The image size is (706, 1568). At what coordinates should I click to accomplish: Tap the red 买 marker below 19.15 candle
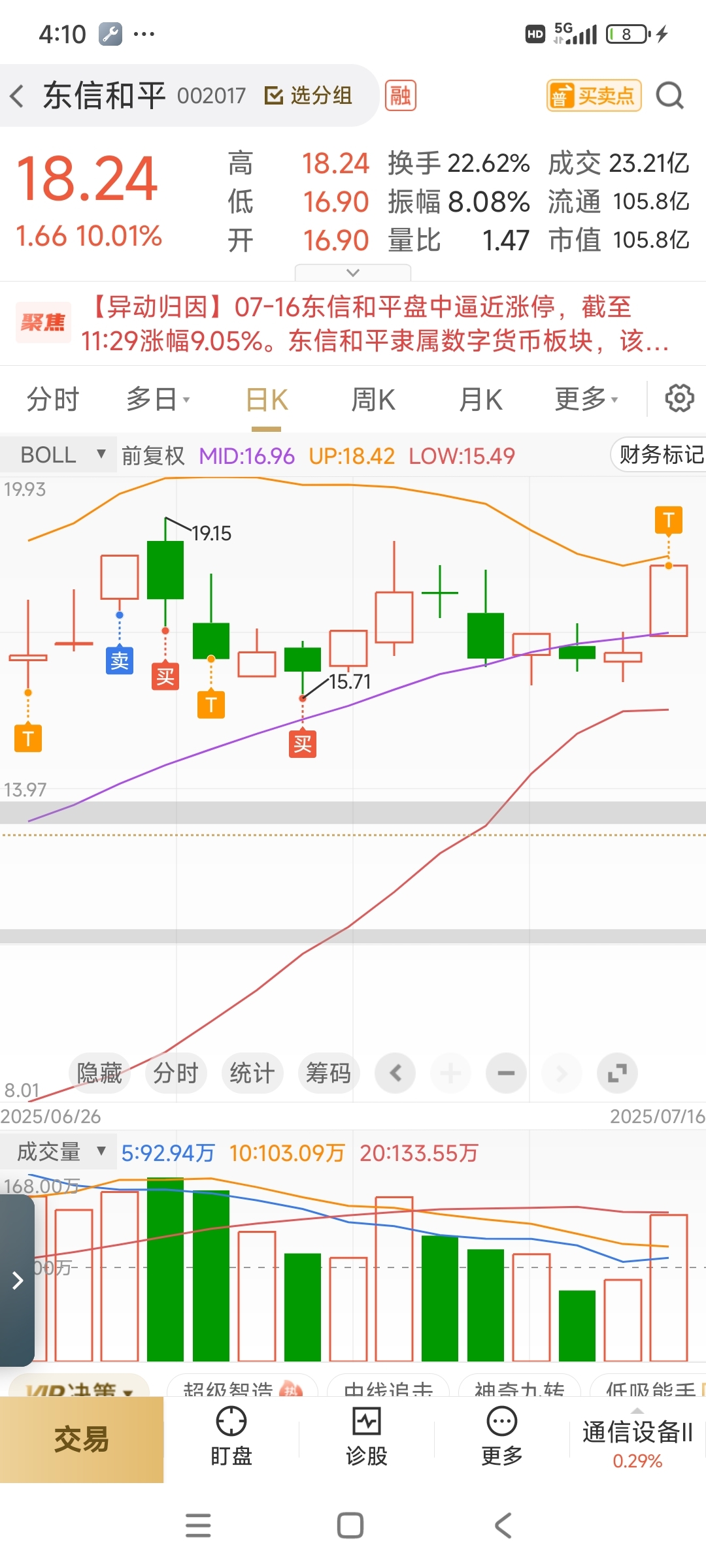tap(165, 676)
